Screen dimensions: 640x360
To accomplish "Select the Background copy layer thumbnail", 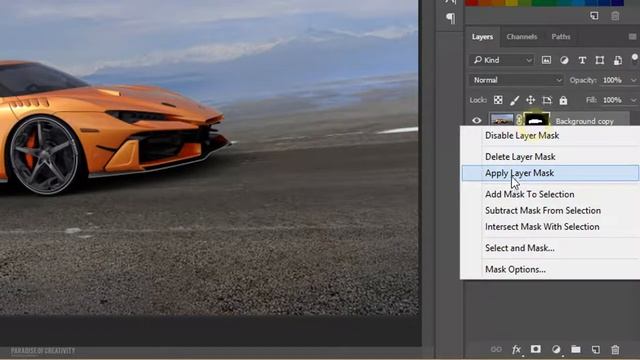I will (x=502, y=120).
